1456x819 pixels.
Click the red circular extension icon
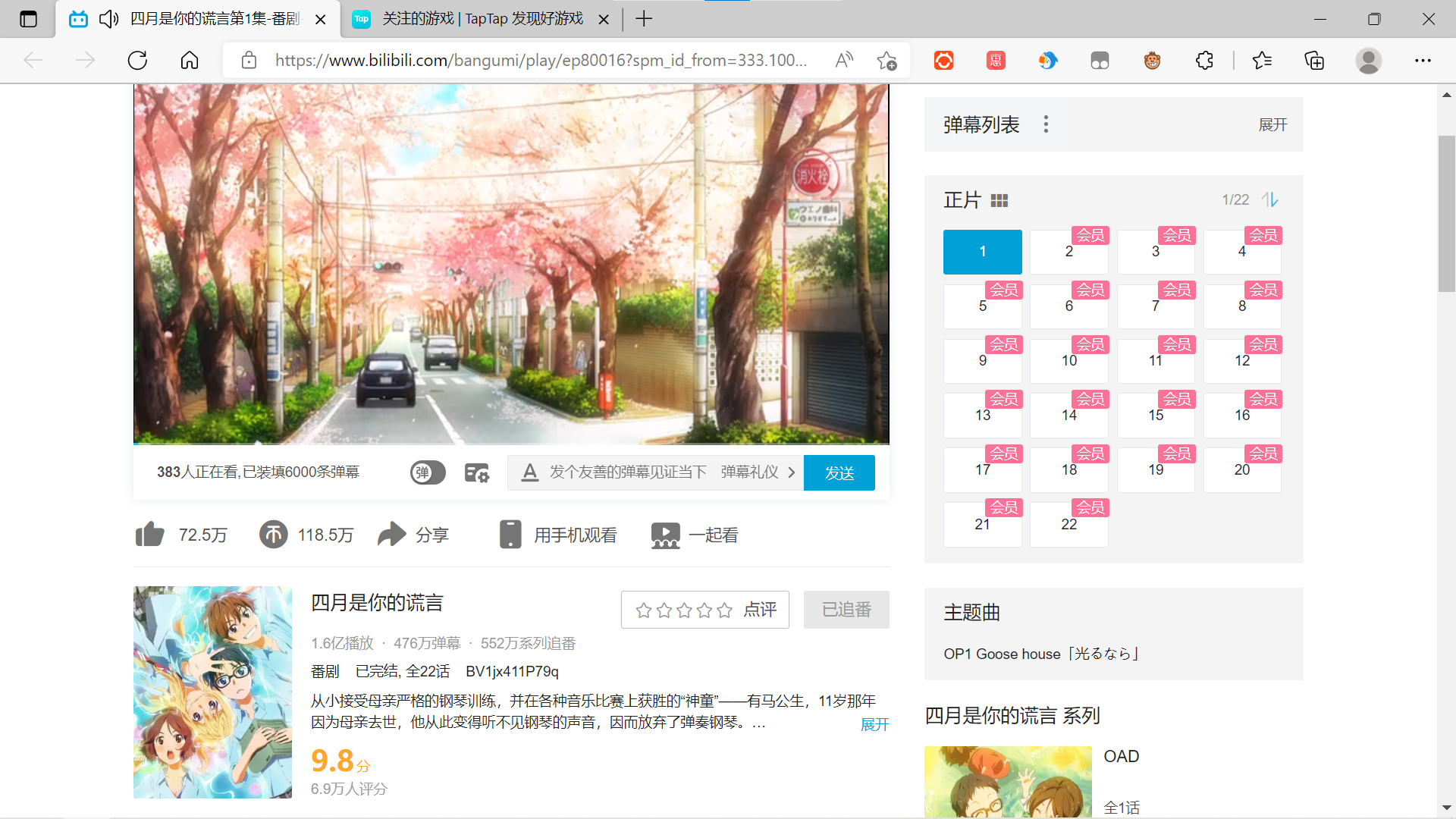click(943, 61)
